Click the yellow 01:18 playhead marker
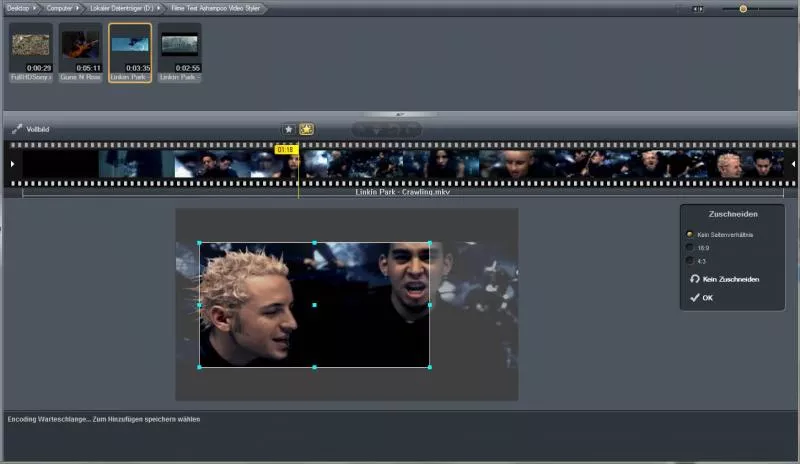800x464 pixels. [286, 150]
